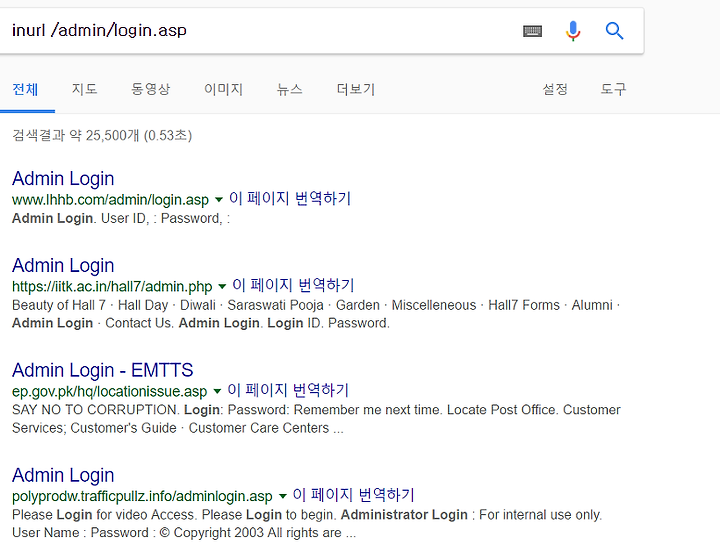Switch to the 동영상 tab
The height and width of the screenshot is (552, 720).
(x=151, y=89)
